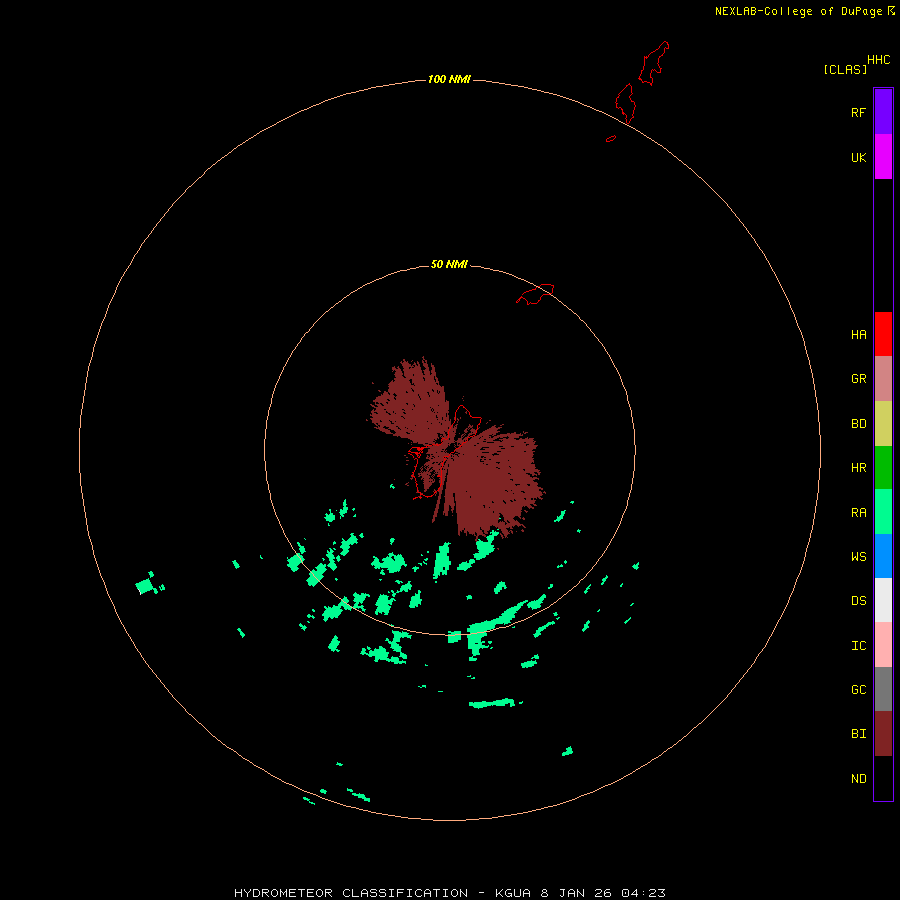Click the "RA" legend label

click(x=858, y=513)
